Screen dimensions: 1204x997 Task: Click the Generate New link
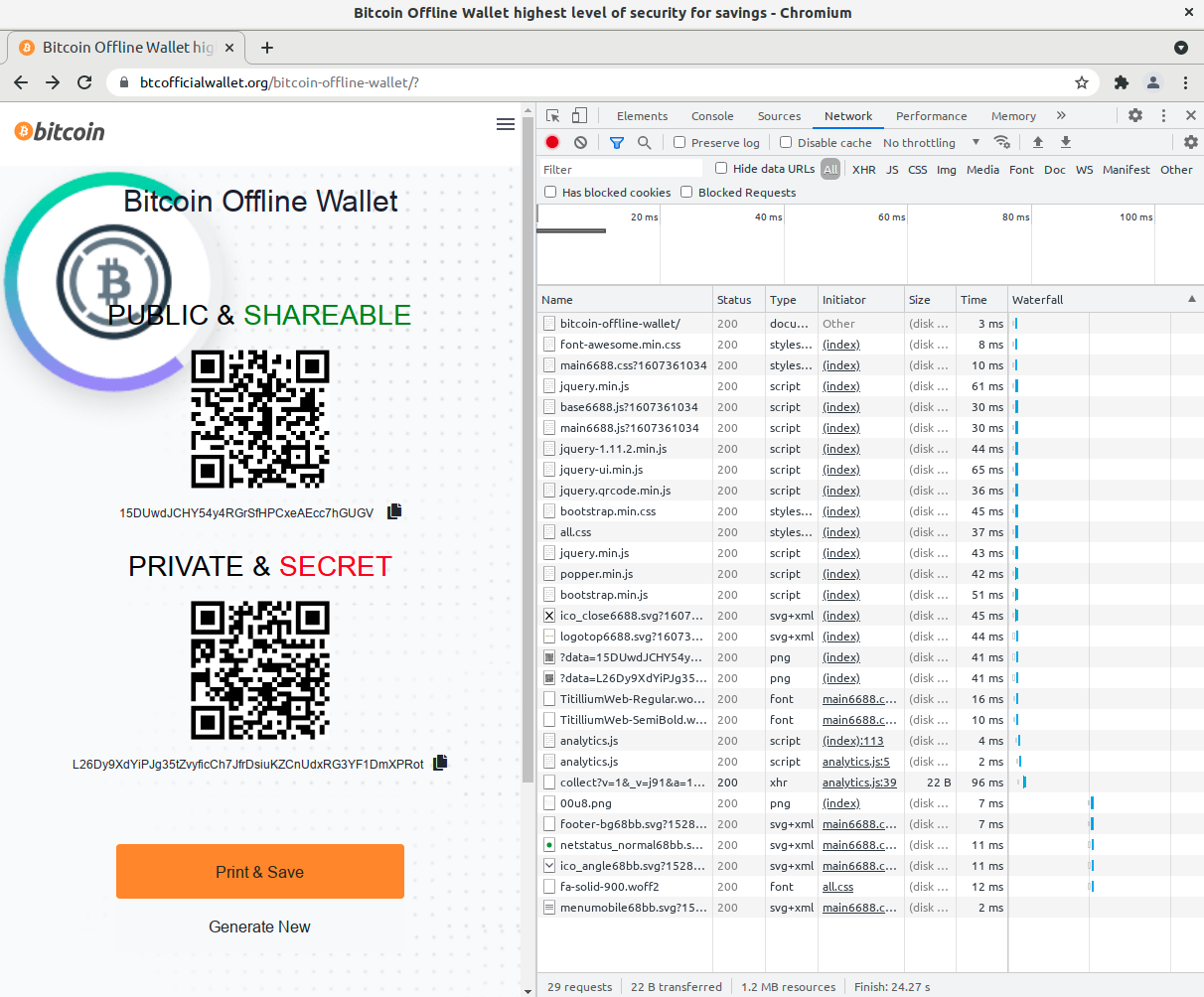tap(259, 926)
